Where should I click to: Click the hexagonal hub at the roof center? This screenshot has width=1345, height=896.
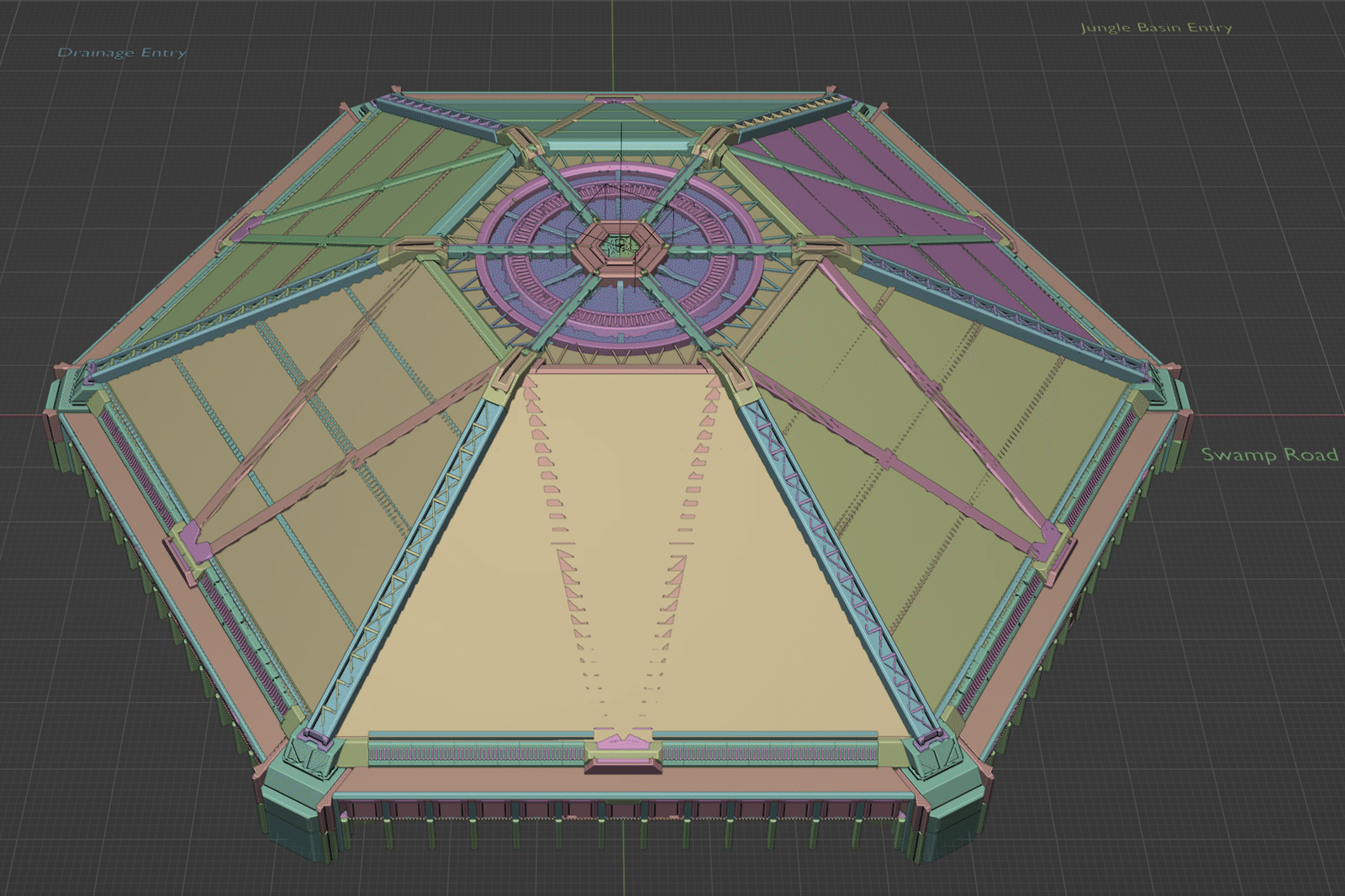point(620,246)
